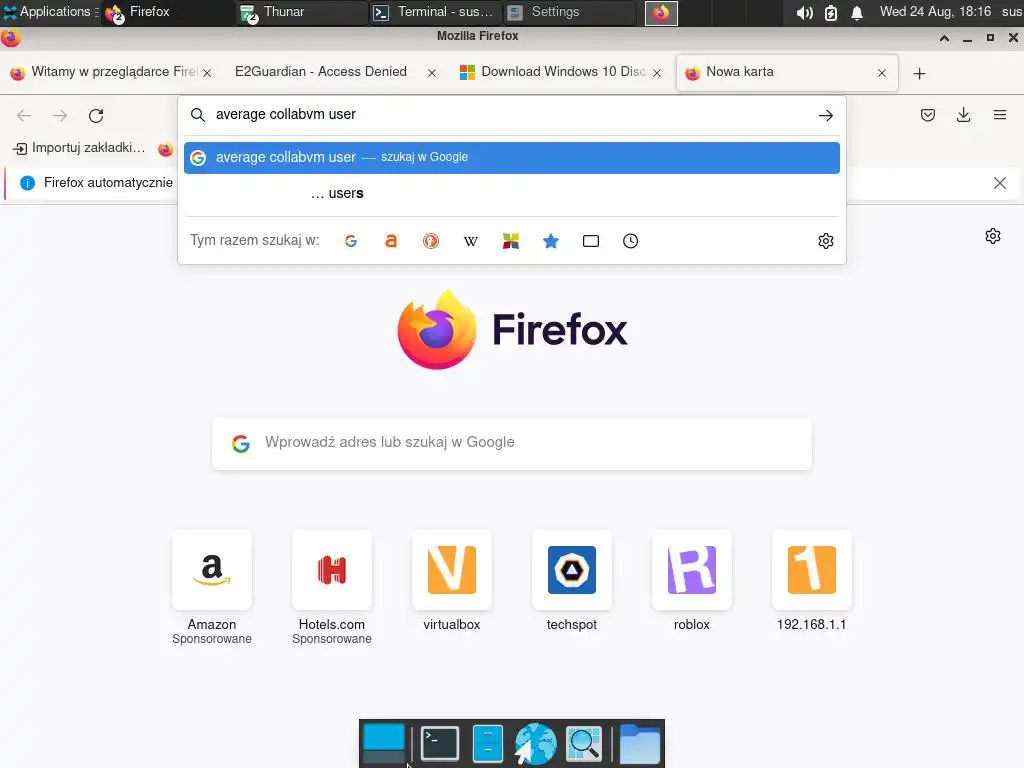Image resolution: width=1024 pixels, height=768 pixels.
Task: Search this time with Wikipedia icon
Action: tap(471, 241)
